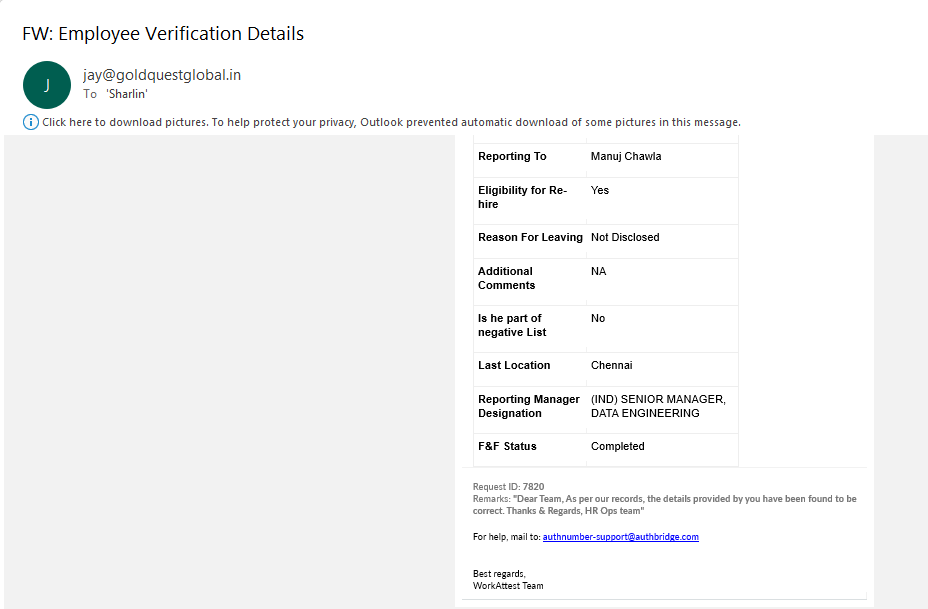Select the Reason For Leaving label
Screen dimensions: 928x609
(530, 237)
